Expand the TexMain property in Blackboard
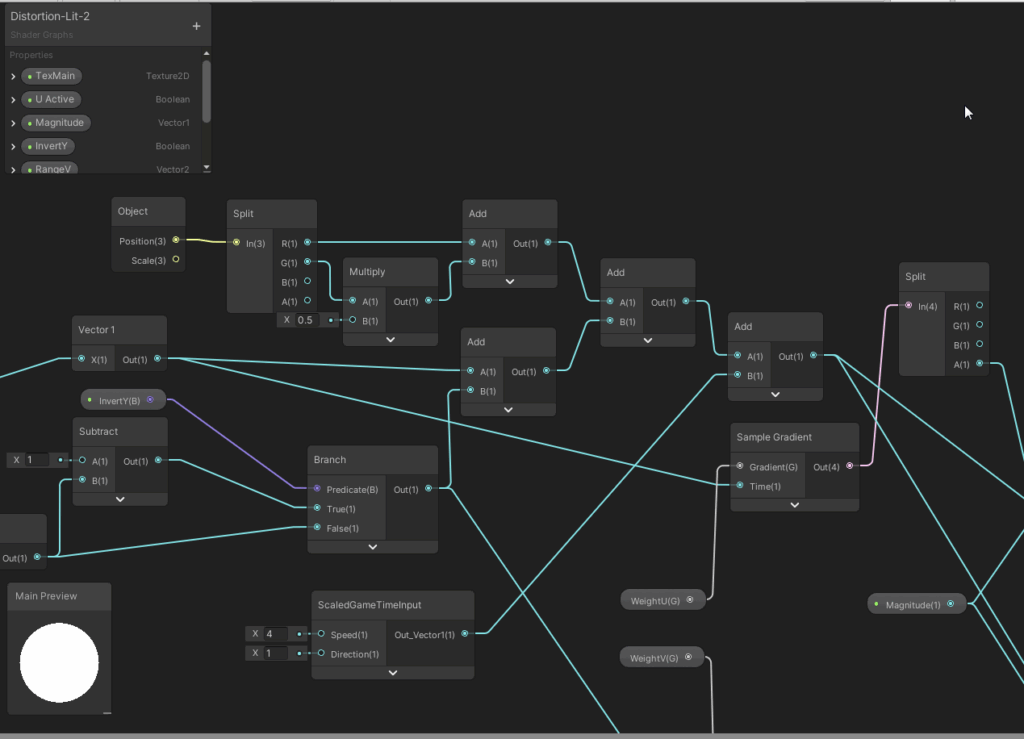Viewport: 1024px width, 739px height. click(14, 76)
